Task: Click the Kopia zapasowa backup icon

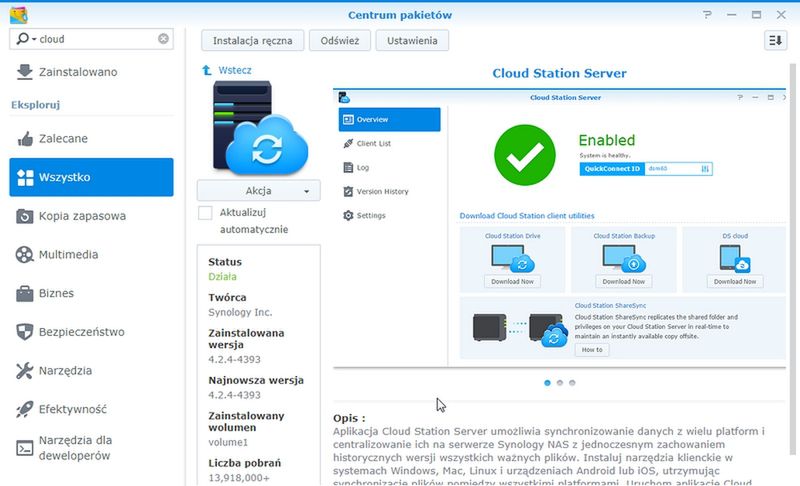Action: point(24,216)
